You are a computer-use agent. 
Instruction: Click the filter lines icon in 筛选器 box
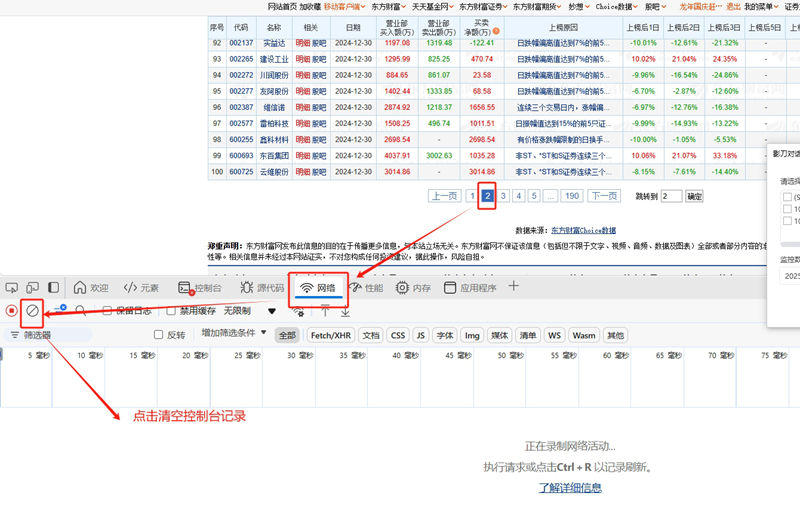tap(15, 335)
